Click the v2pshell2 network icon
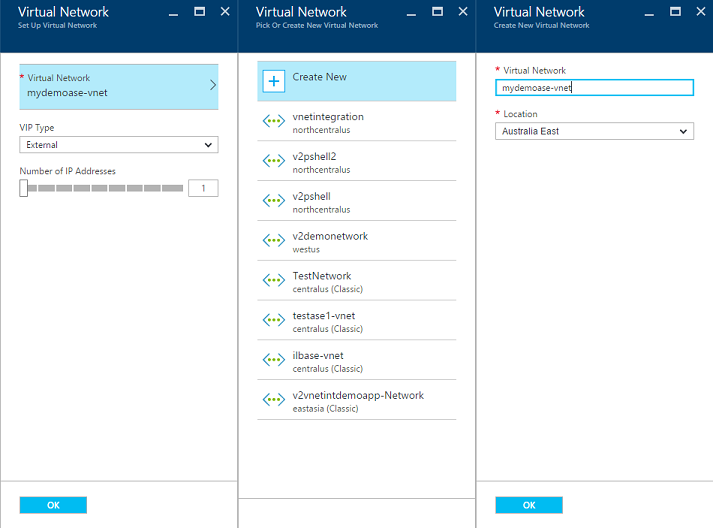The height and width of the screenshot is (528, 713). point(273,161)
